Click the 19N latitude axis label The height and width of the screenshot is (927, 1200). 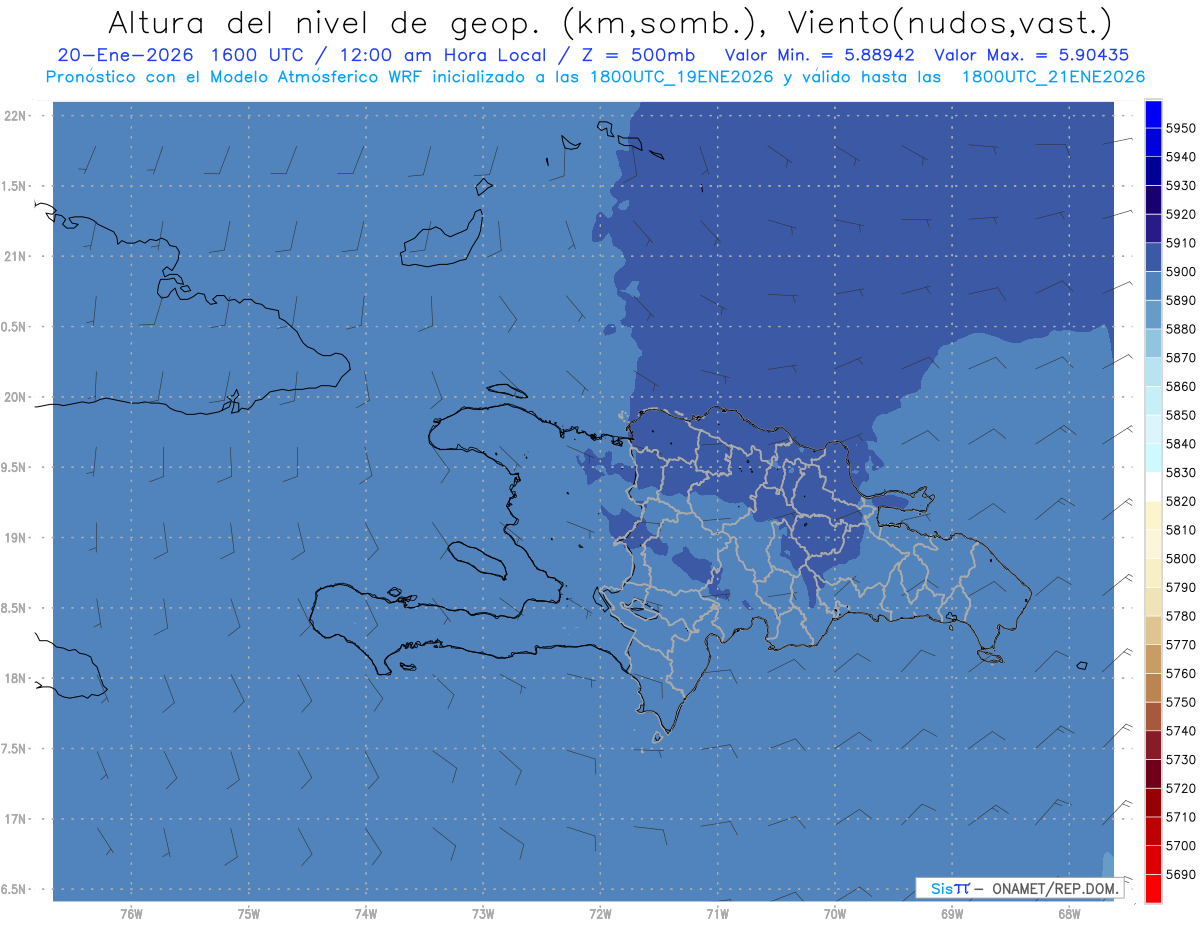tap(15, 538)
